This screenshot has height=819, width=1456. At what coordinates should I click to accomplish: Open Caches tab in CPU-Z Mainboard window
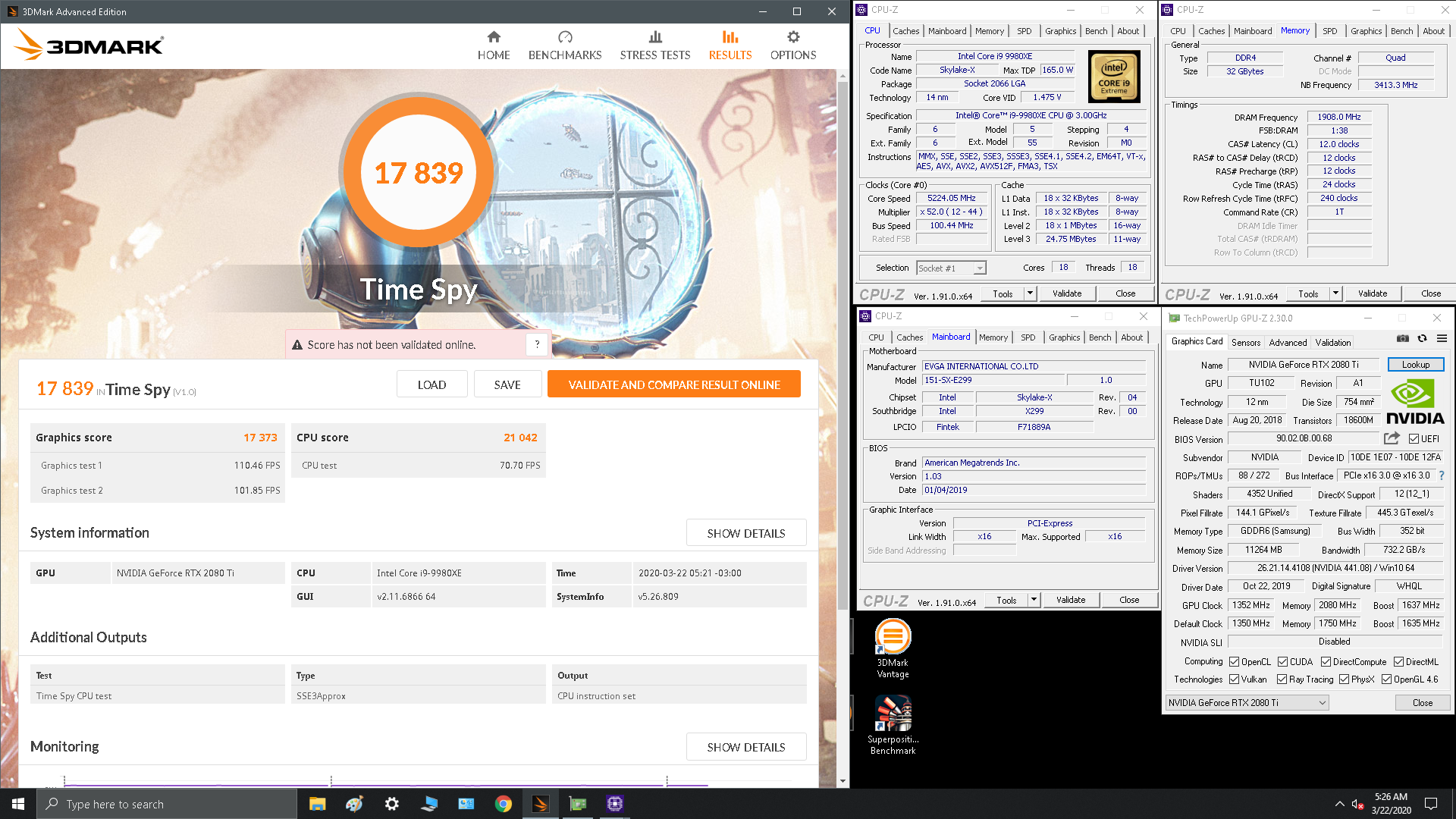click(x=909, y=337)
